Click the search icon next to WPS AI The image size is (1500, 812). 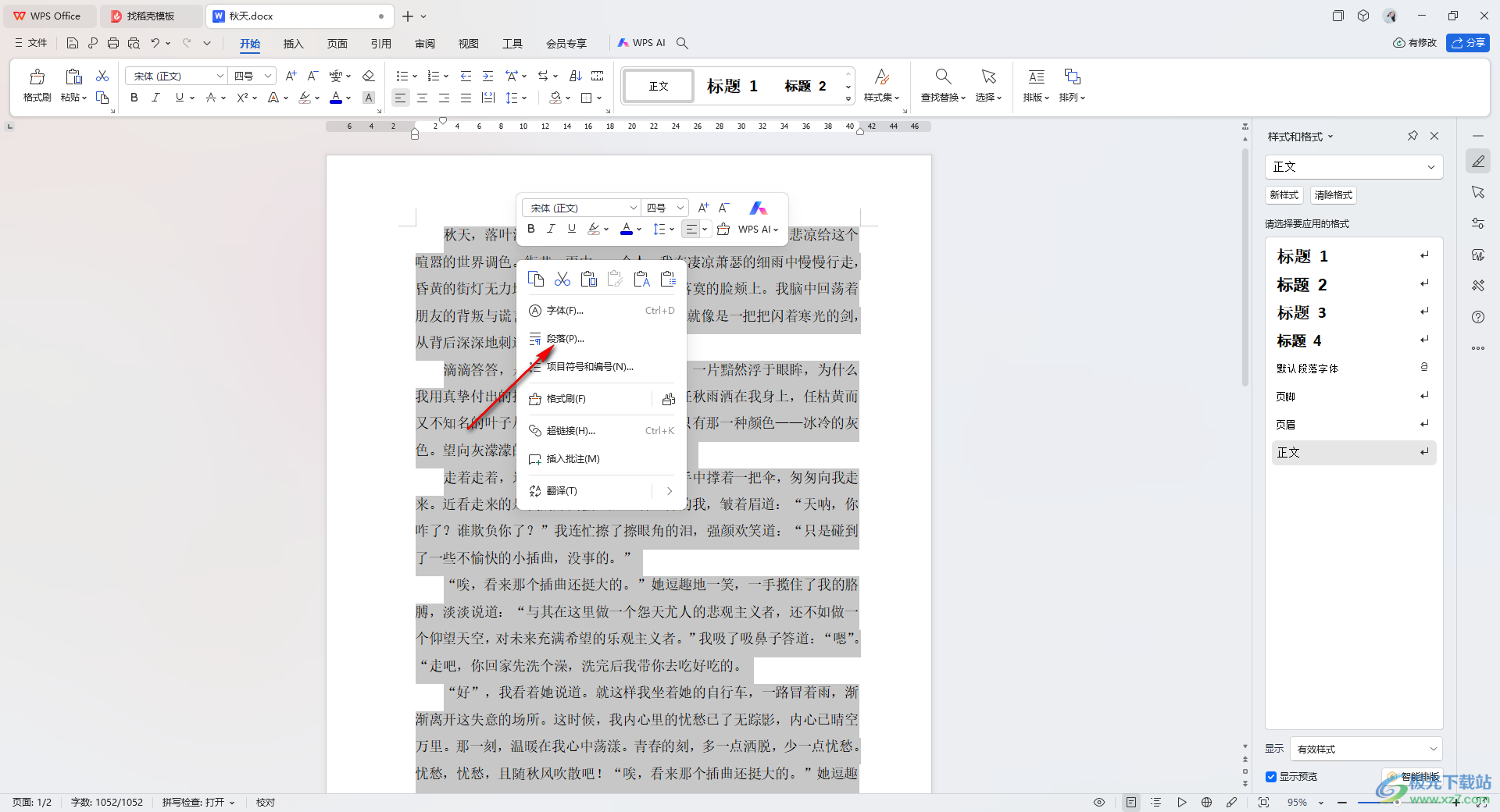point(682,43)
